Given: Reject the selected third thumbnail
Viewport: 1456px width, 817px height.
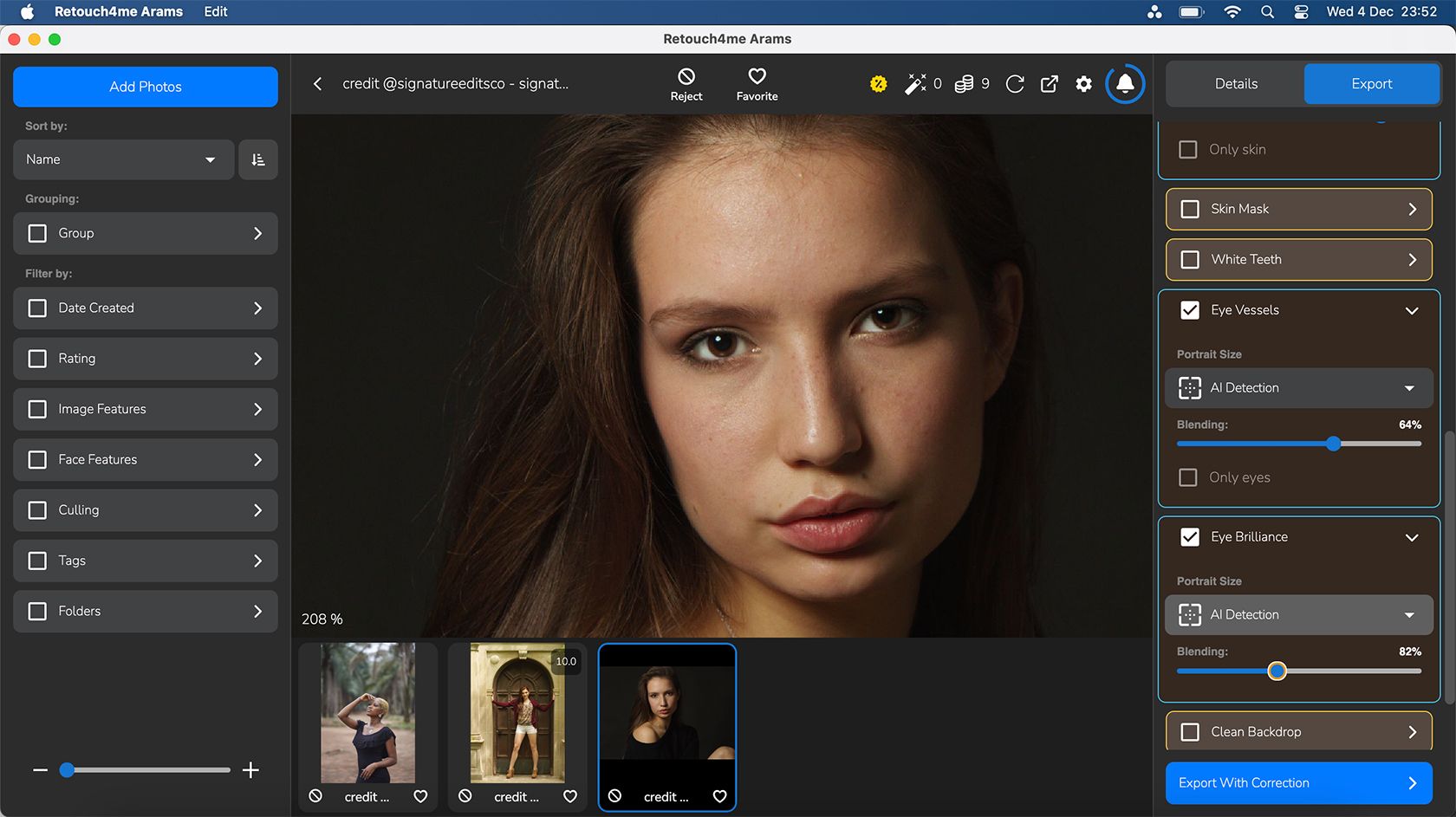Looking at the screenshot, I should [614, 796].
